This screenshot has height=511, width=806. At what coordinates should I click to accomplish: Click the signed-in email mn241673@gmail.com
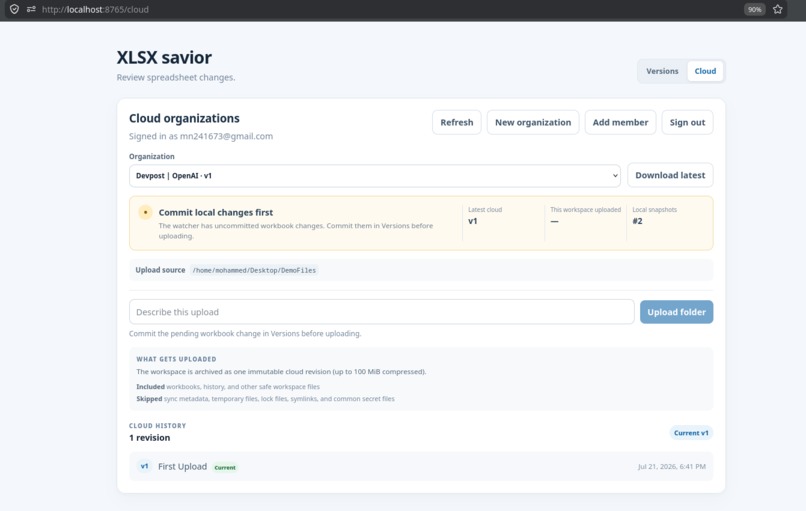[226, 136]
